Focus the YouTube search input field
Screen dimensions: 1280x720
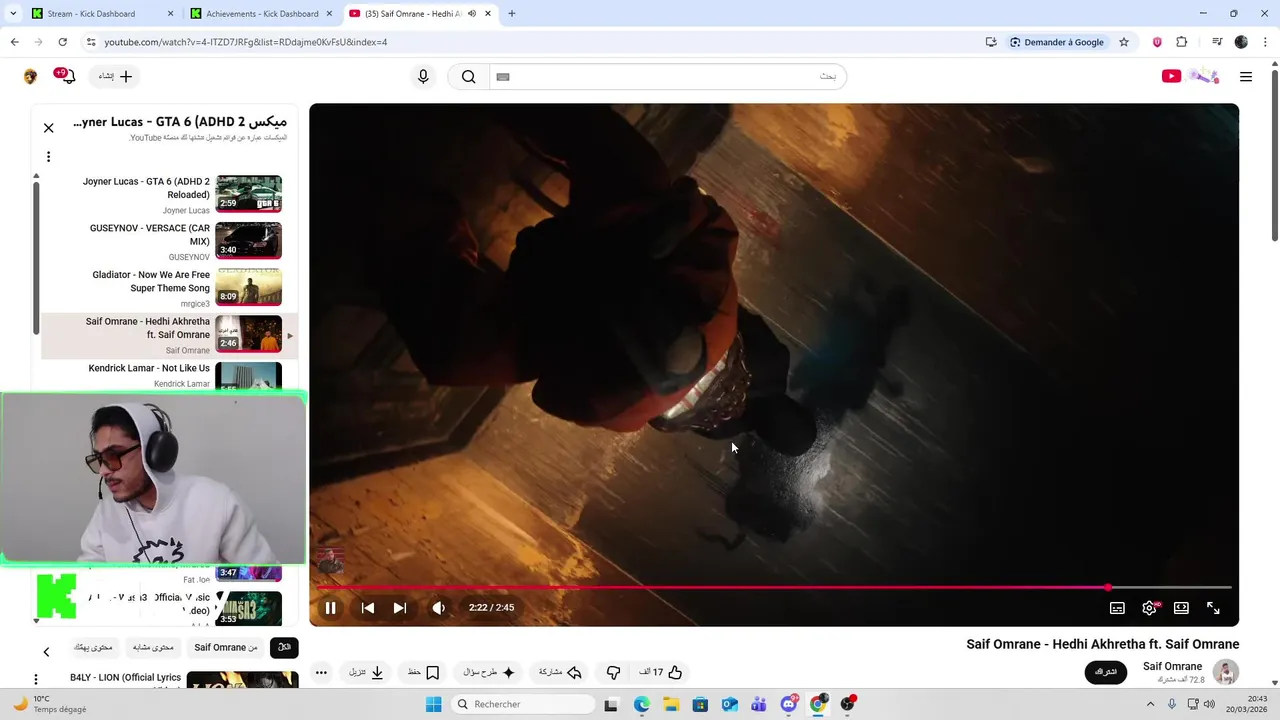tap(667, 77)
